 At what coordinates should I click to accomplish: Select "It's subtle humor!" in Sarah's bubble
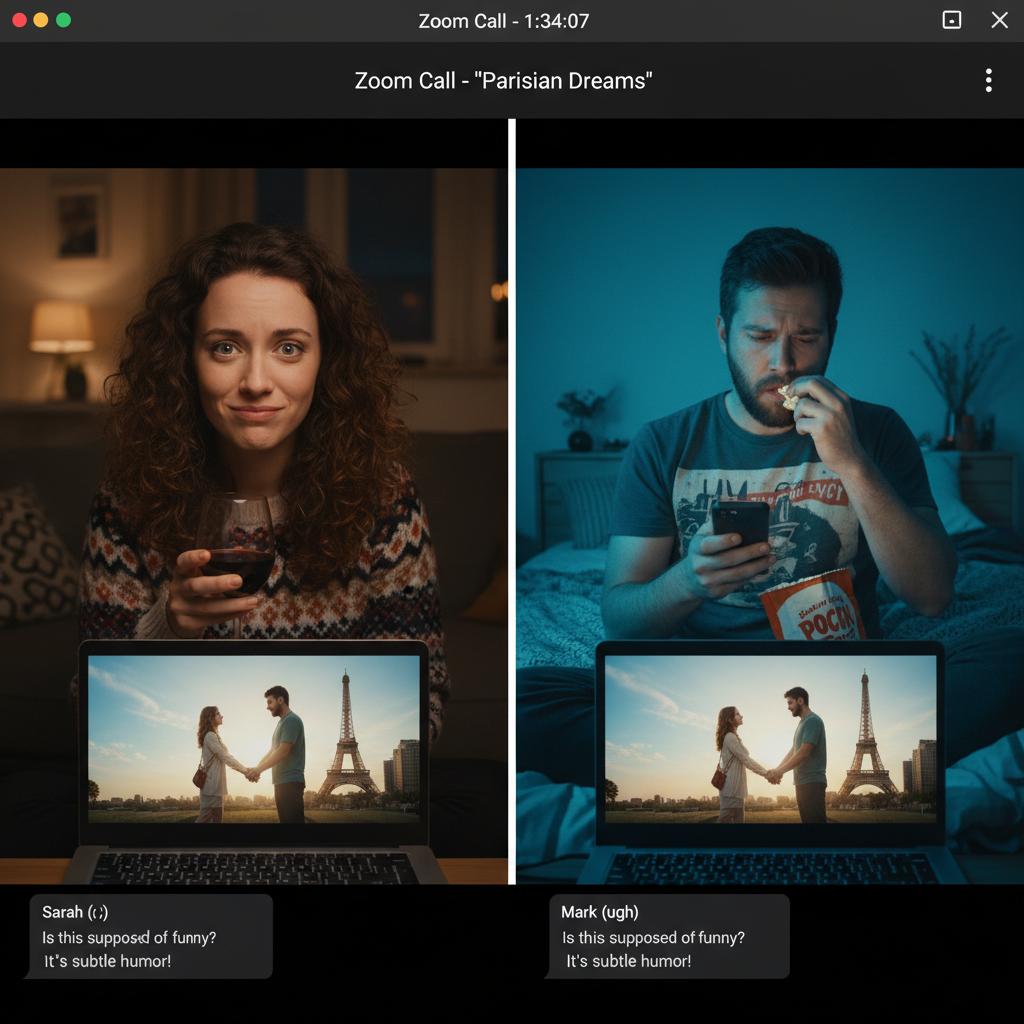108,961
